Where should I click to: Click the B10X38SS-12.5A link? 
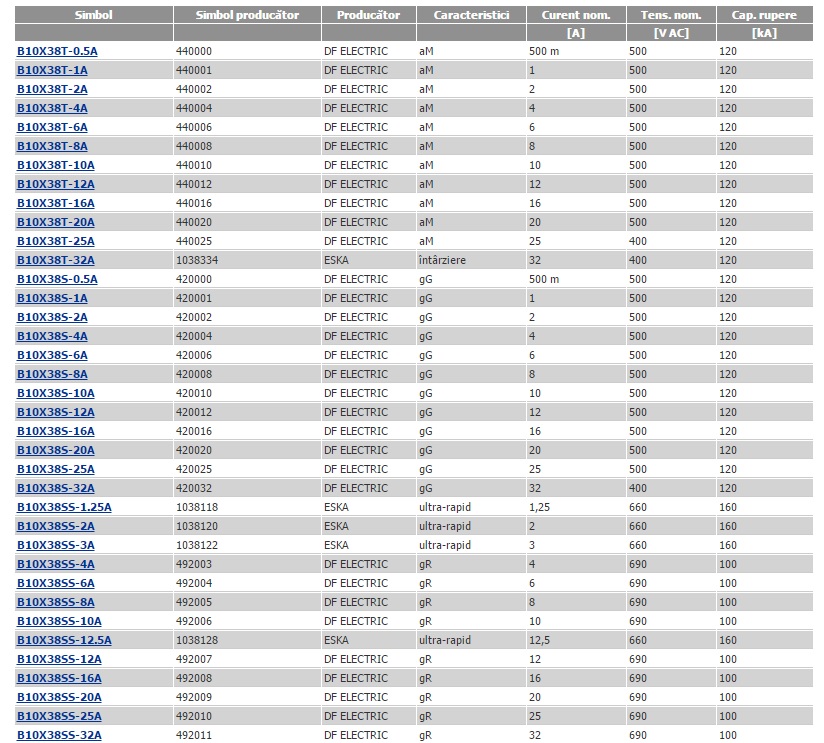point(64,640)
